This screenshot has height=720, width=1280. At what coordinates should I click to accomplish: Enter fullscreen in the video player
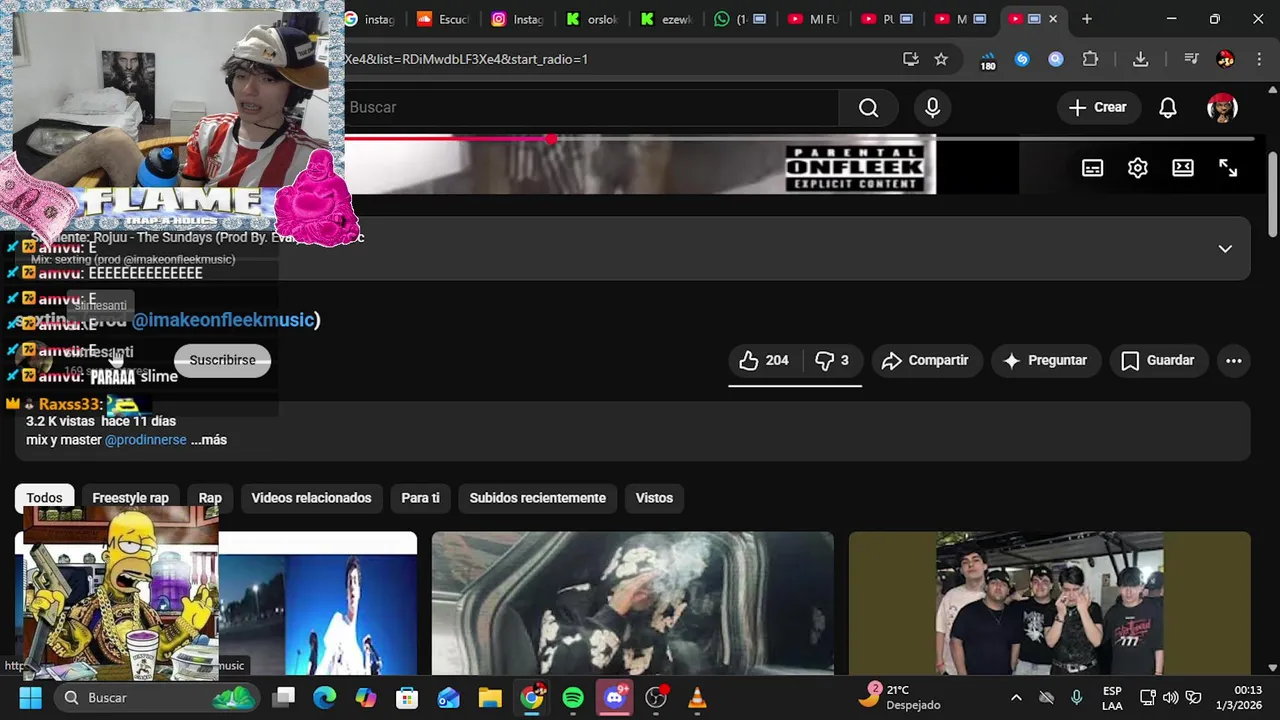1228,168
